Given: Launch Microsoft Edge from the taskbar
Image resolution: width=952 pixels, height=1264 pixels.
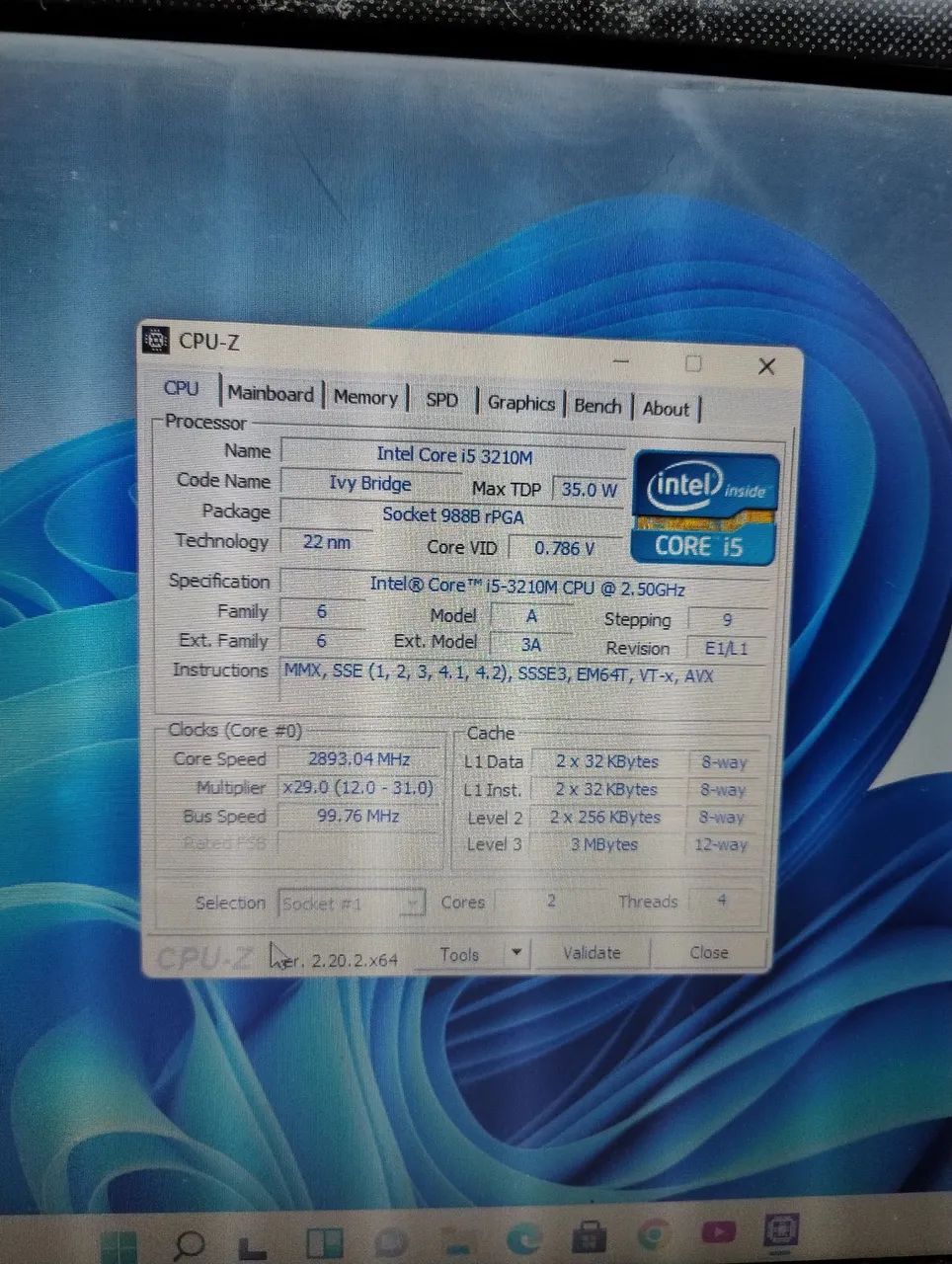Looking at the screenshot, I should [524, 1239].
